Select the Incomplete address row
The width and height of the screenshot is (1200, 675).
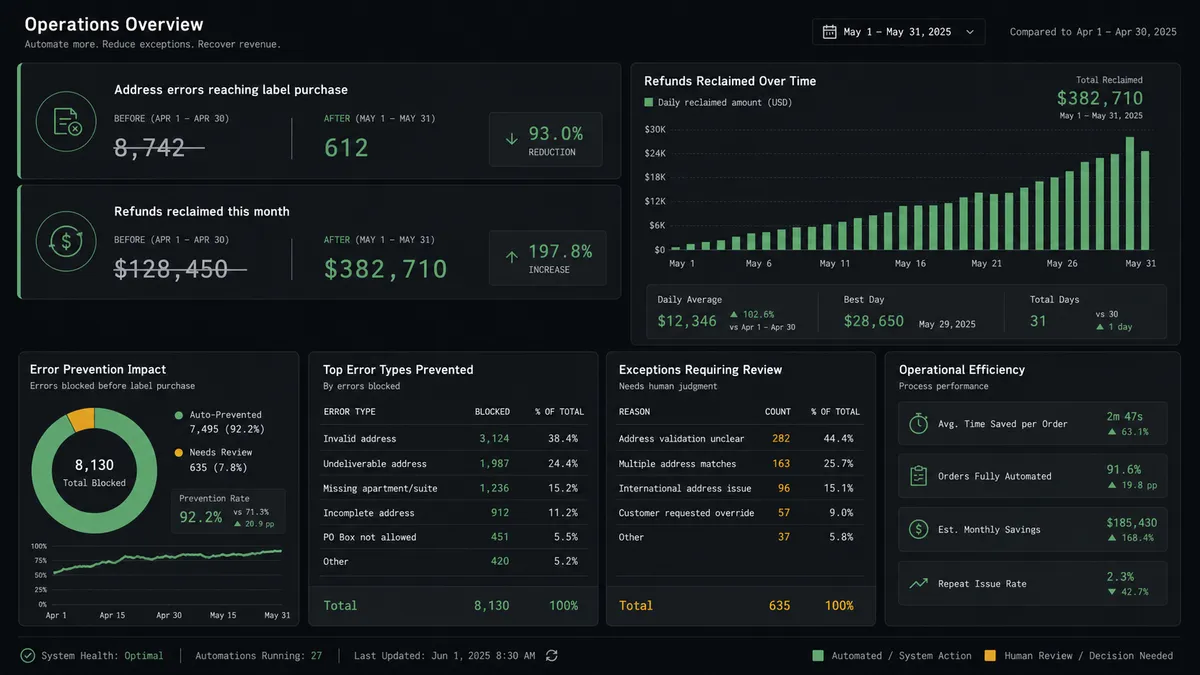click(x=453, y=513)
